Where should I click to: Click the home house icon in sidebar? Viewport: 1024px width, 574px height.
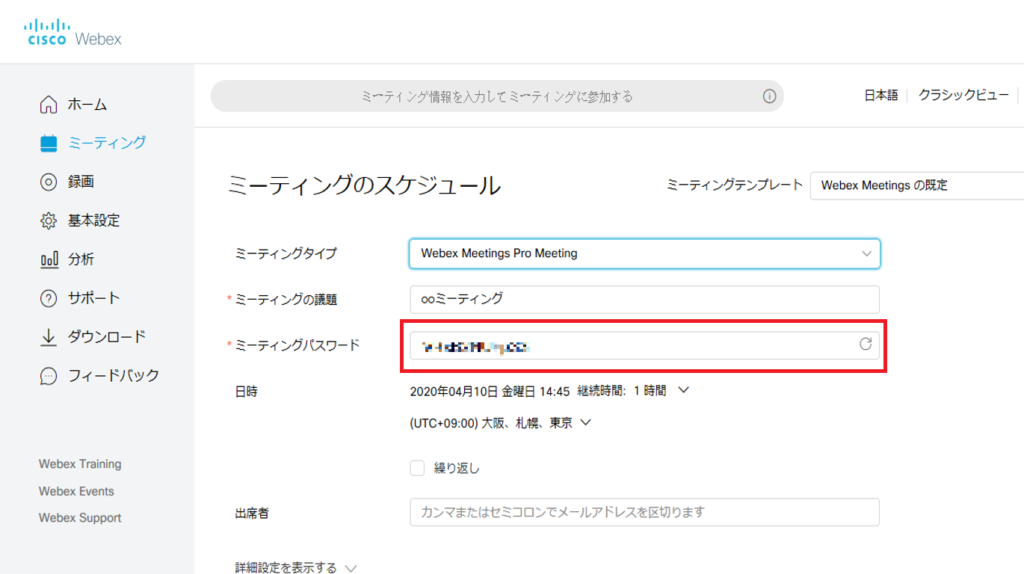[x=48, y=104]
